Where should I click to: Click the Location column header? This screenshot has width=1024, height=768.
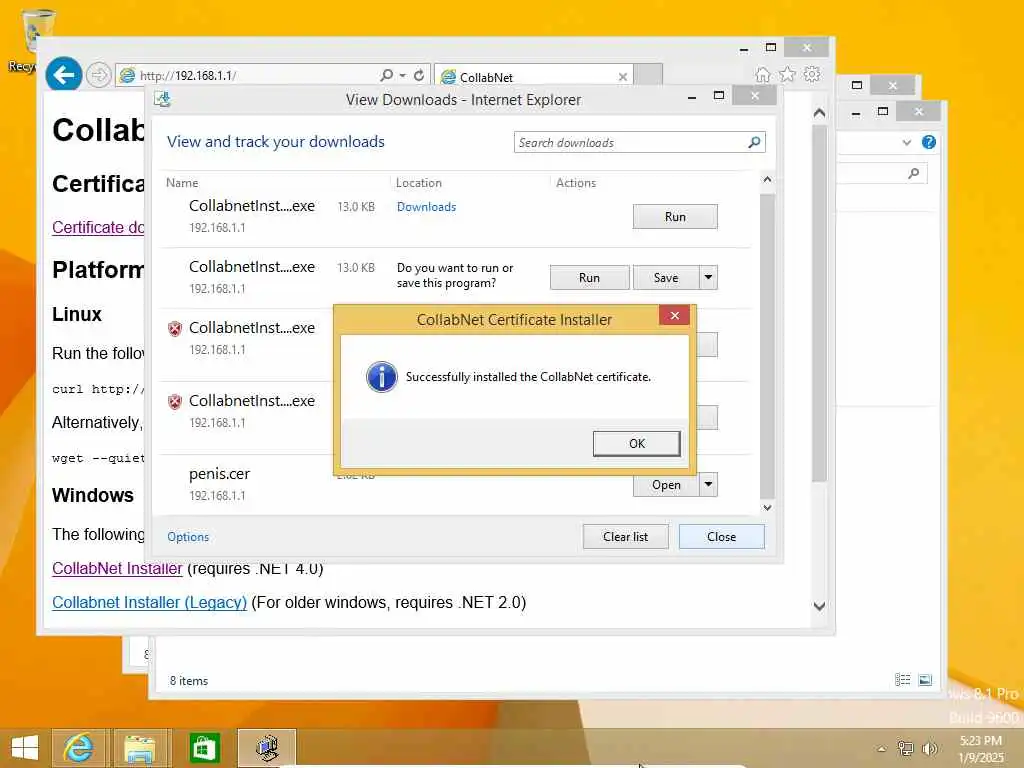click(x=419, y=183)
